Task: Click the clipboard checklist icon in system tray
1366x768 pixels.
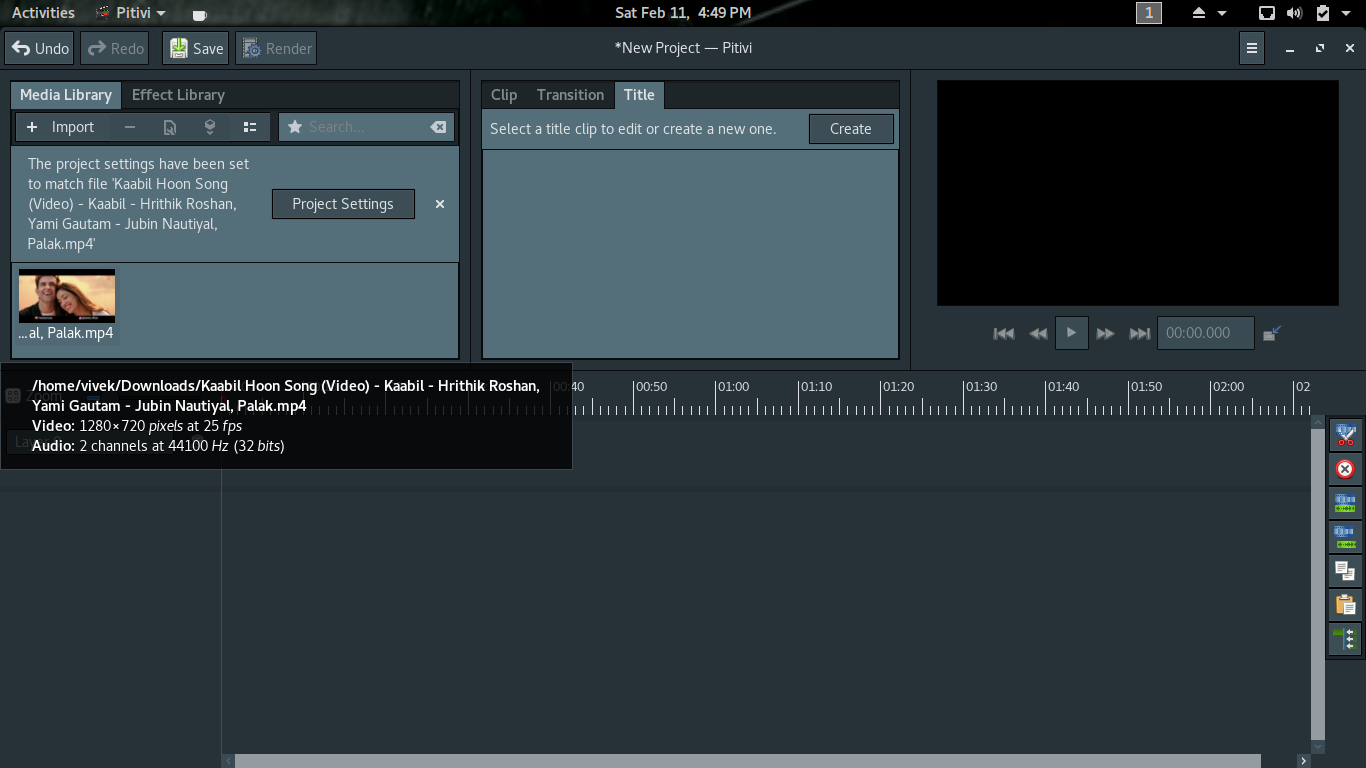Action: pyautogui.click(x=1322, y=13)
